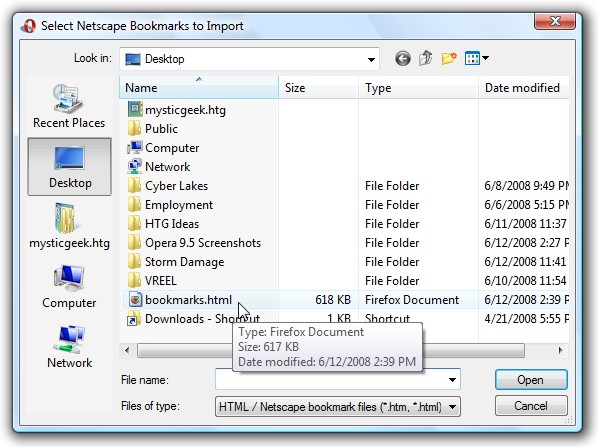Expand the File name dropdown arrow

(x=452, y=380)
